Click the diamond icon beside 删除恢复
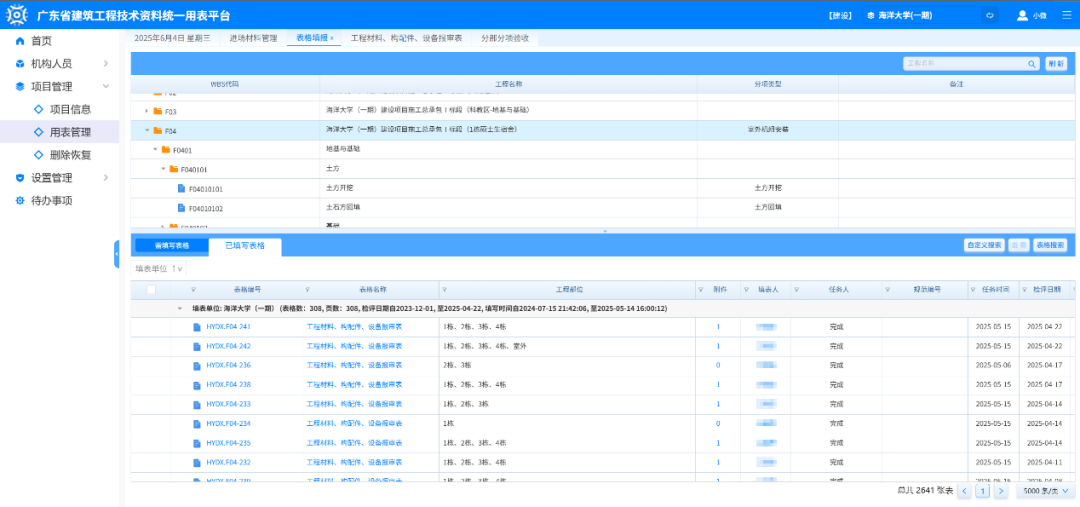The width and height of the screenshot is (1080, 507). [x=39, y=155]
